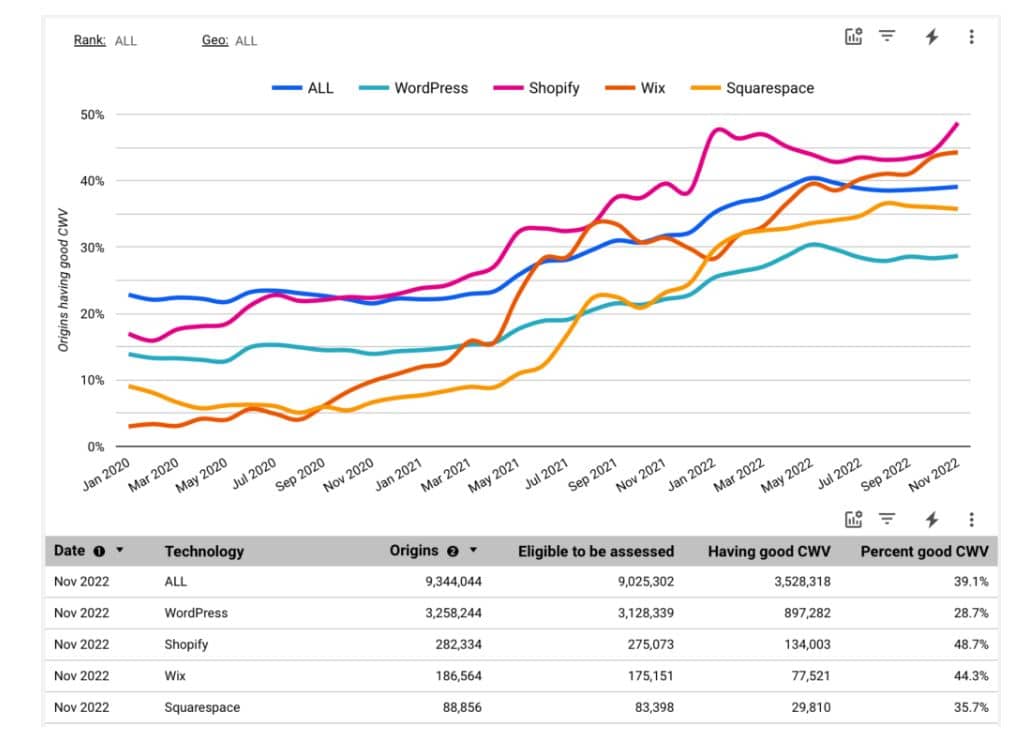Click percent value 48.7%

click(x=971, y=644)
